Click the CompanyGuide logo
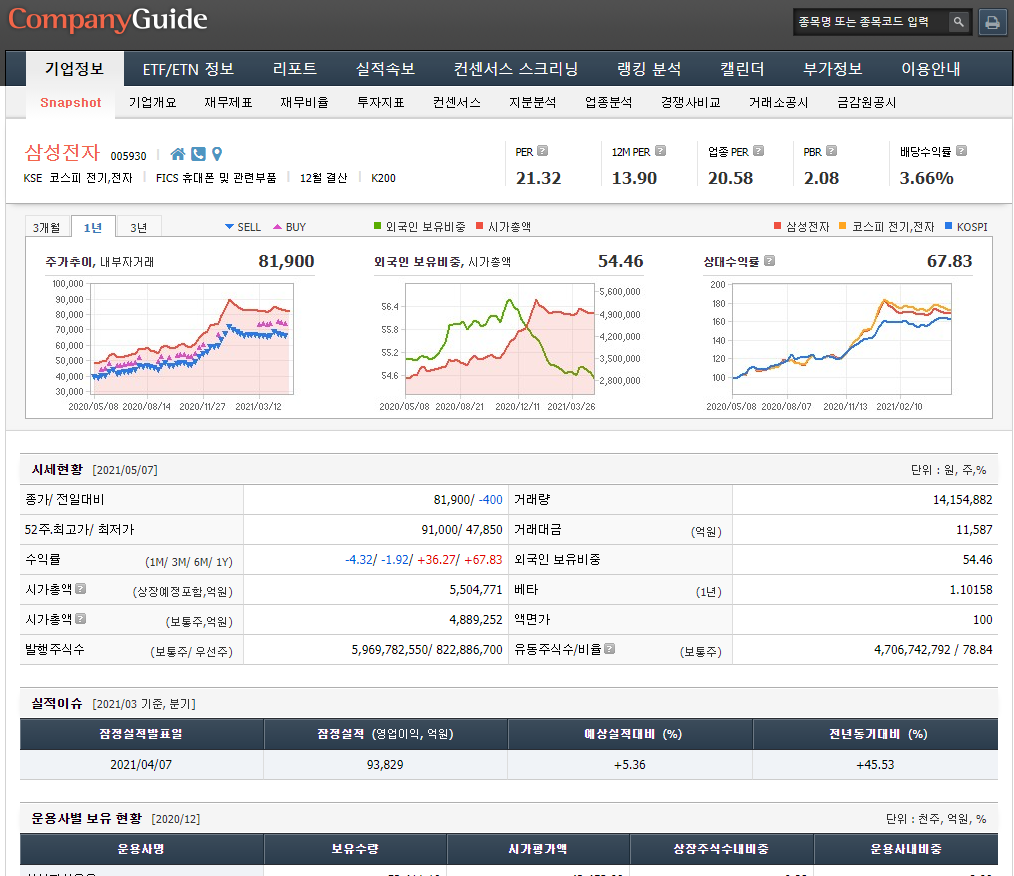 tap(108, 19)
